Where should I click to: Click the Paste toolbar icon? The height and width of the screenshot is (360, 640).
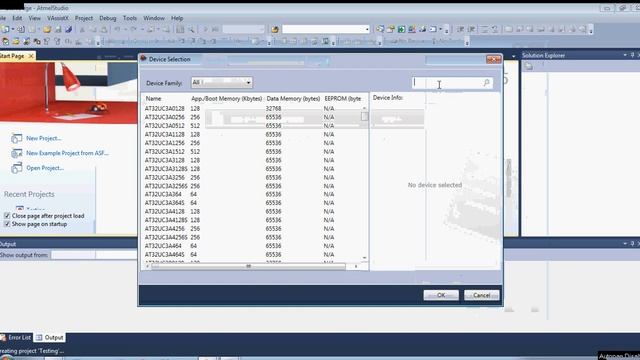[104, 29]
